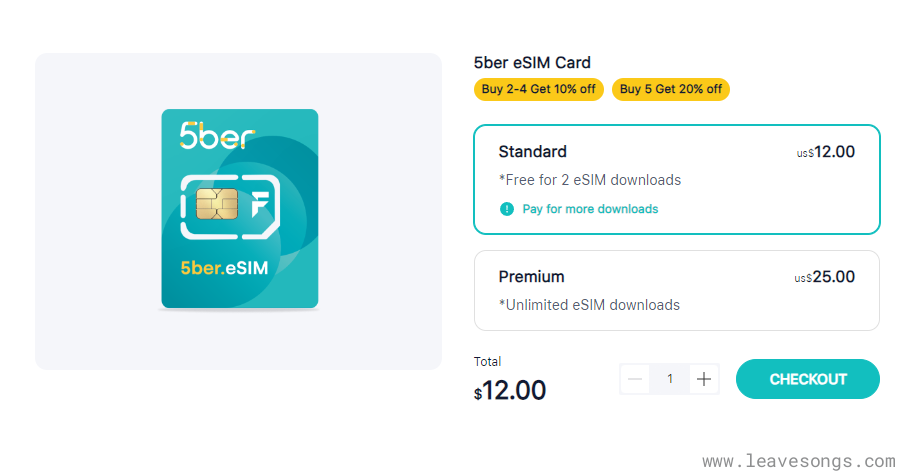Increase quantity with the plus button
The width and height of the screenshot is (906, 476).
(x=704, y=379)
